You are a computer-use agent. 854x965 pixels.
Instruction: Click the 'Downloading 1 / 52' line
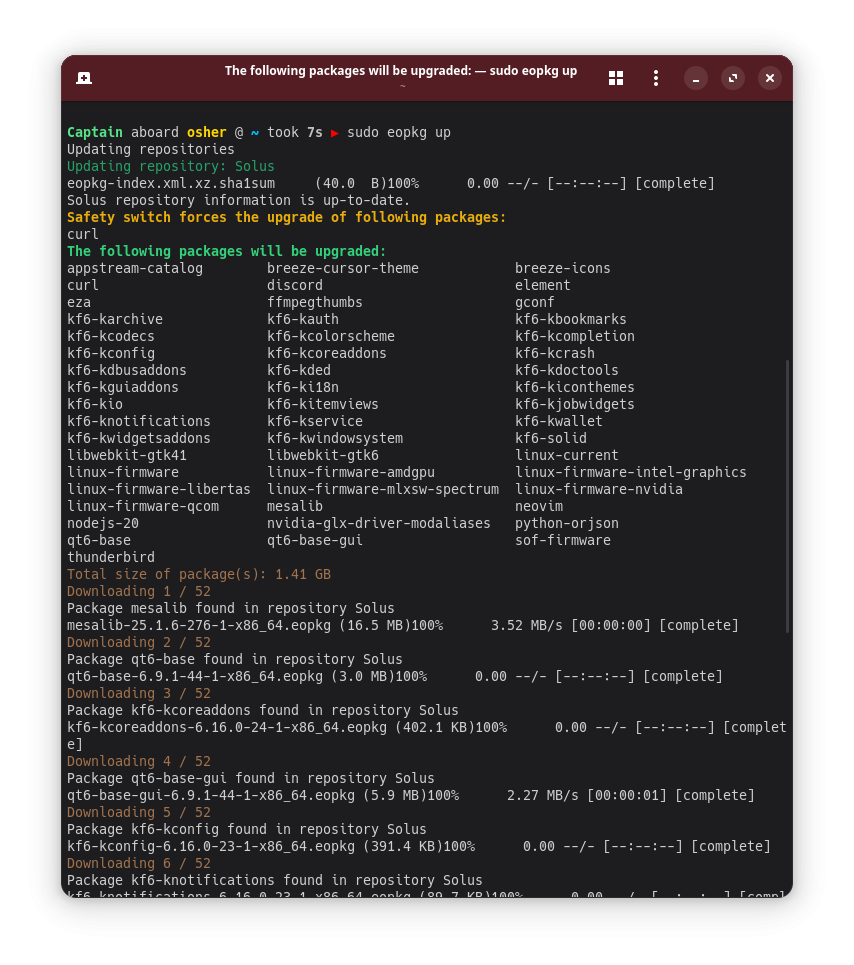click(139, 591)
